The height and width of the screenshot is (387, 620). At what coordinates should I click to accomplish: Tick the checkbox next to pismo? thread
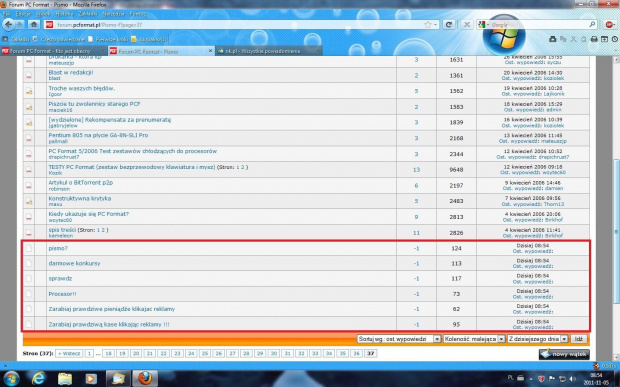point(29,248)
